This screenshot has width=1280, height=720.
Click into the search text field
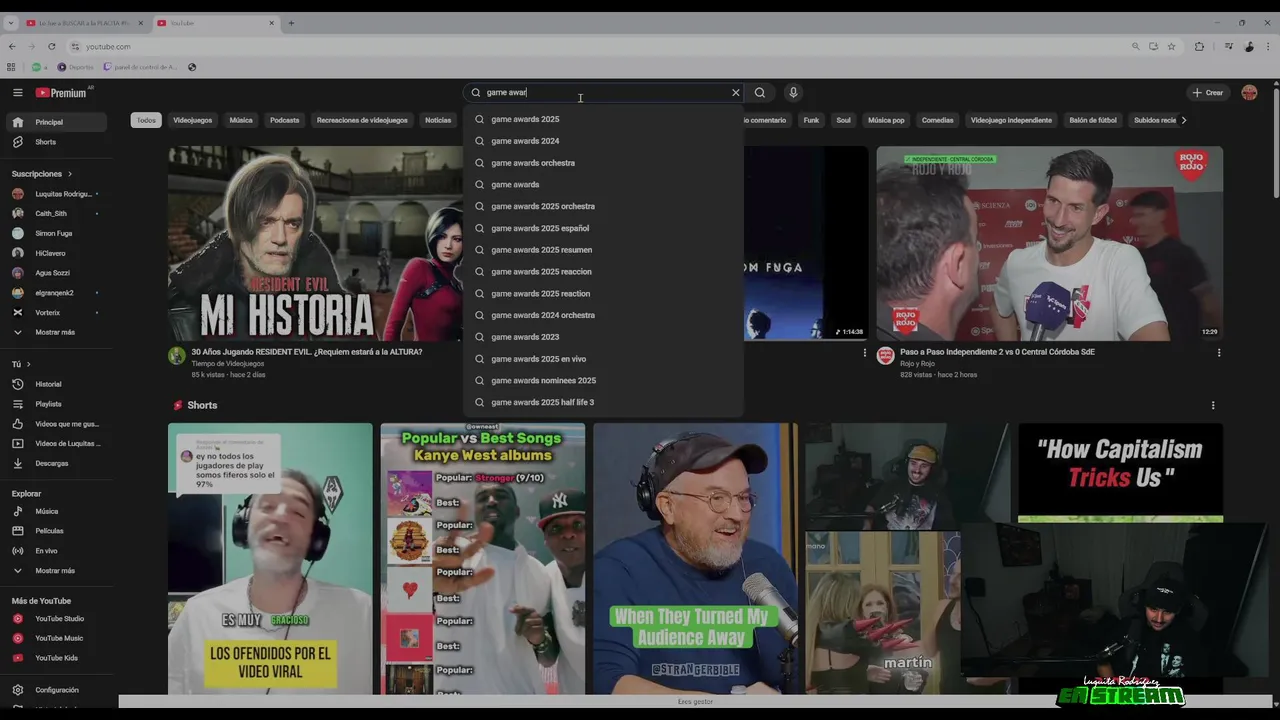[x=605, y=92]
